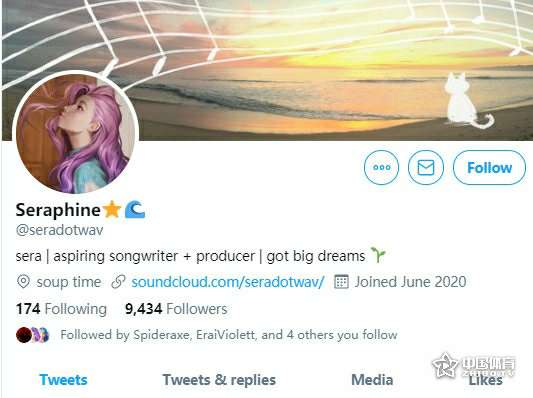Open the soundcloud.com/seradotwav/ link

coord(228,282)
